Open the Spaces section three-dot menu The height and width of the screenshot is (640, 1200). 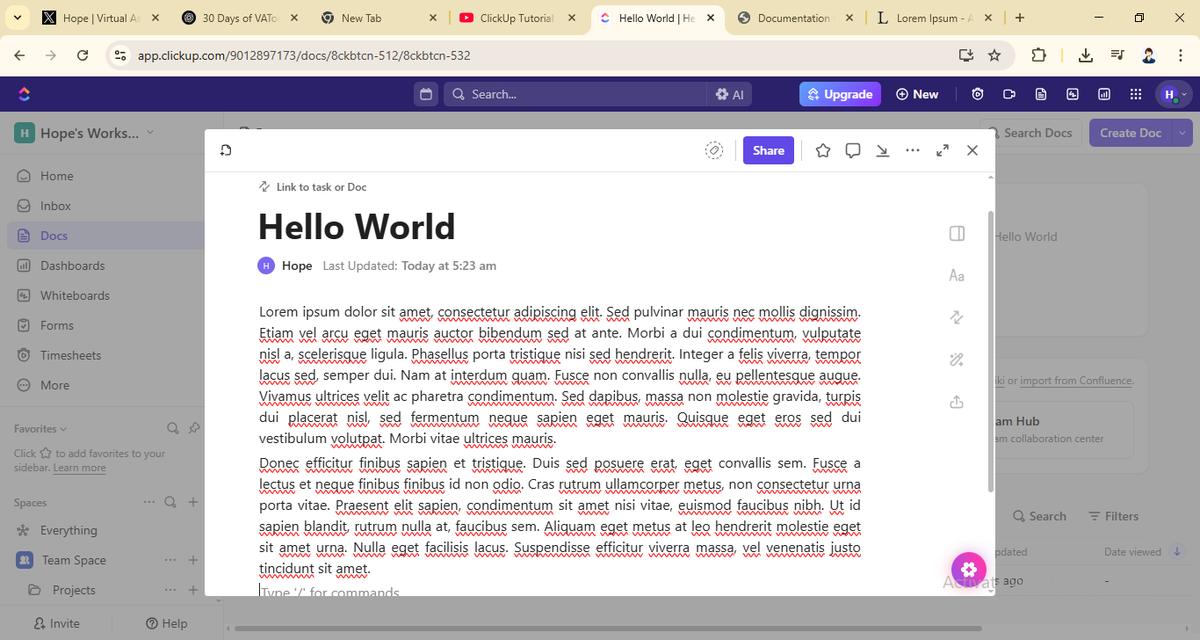coord(149,502)
